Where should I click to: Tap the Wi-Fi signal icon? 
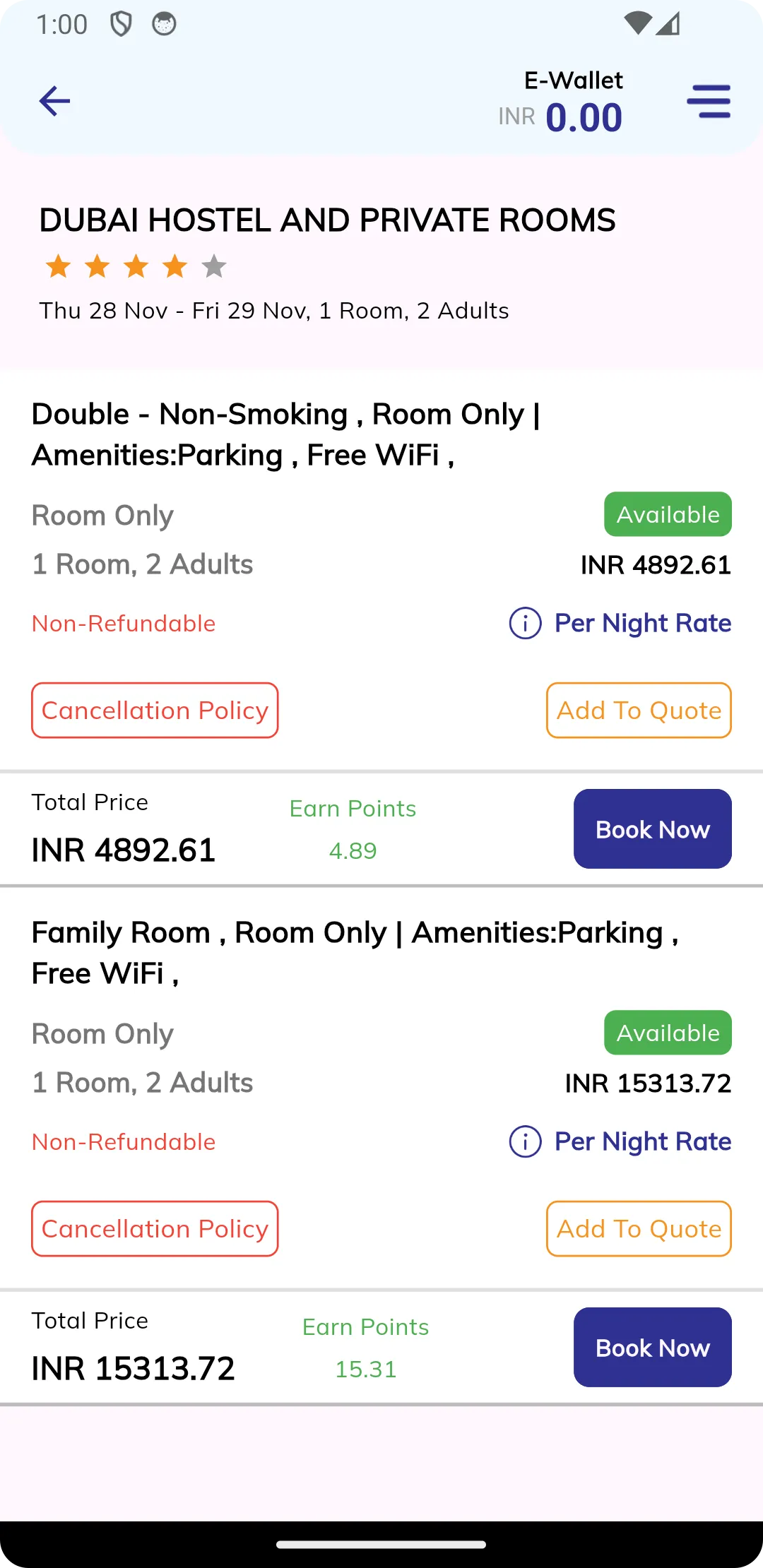pos(638,23)
